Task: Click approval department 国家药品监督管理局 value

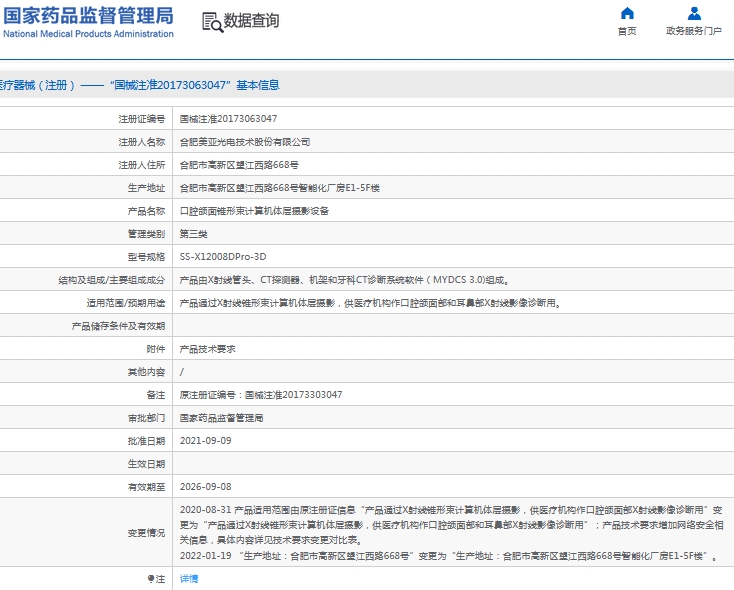Action: 221,418
